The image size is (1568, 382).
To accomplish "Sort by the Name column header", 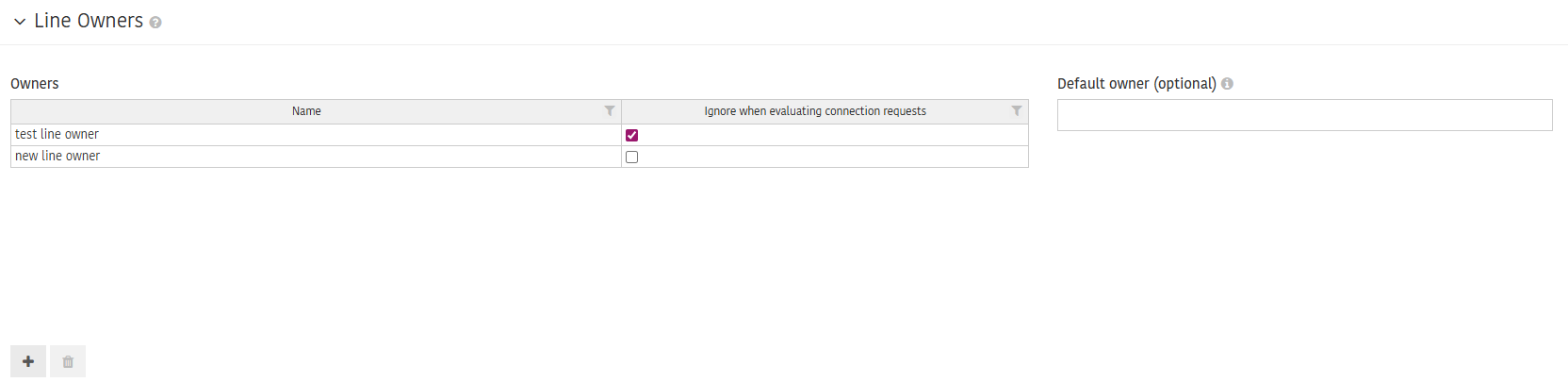I will point(306,111).
